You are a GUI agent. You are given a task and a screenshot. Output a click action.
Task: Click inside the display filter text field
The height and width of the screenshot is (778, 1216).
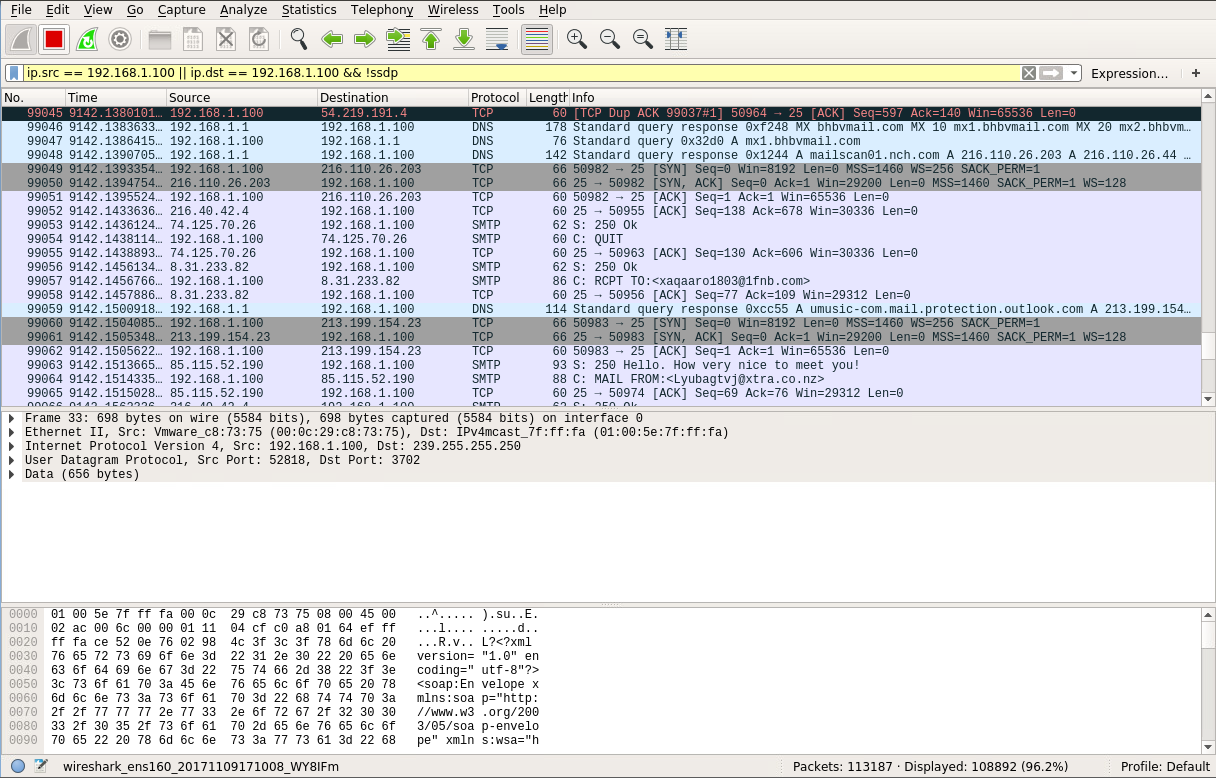click(x=520, y=73)
